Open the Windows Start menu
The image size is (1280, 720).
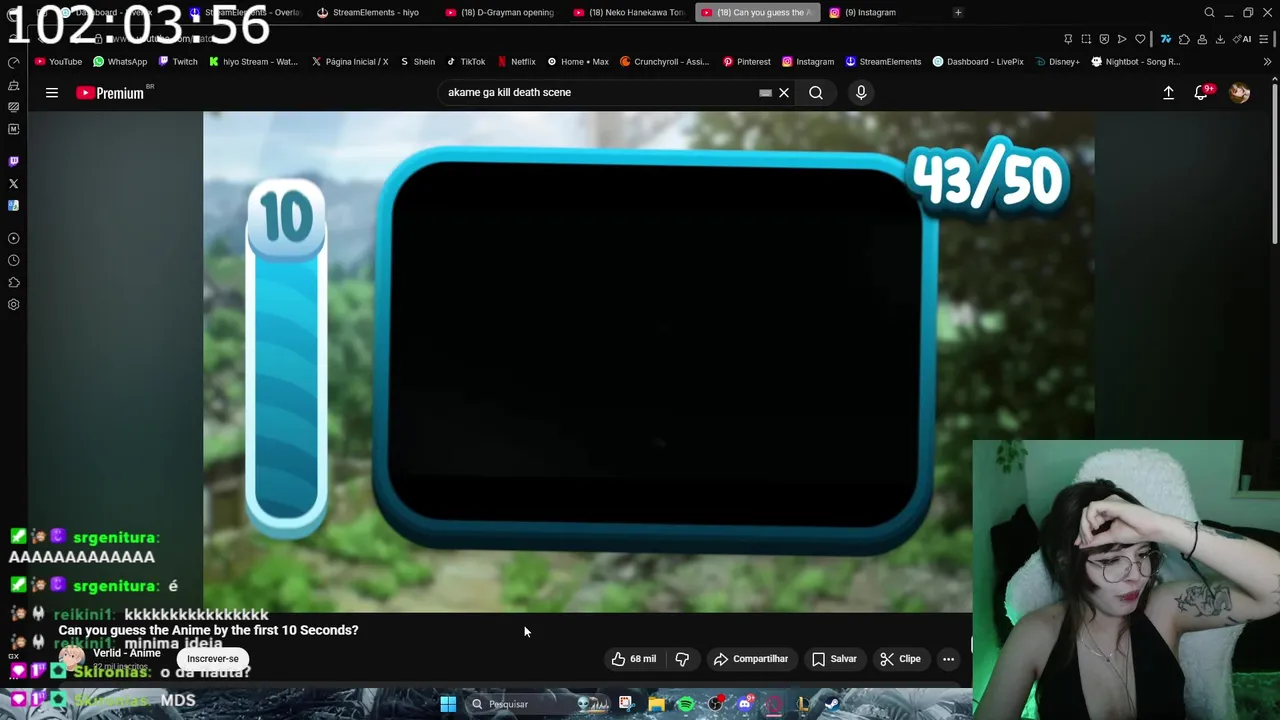(448, 704)
